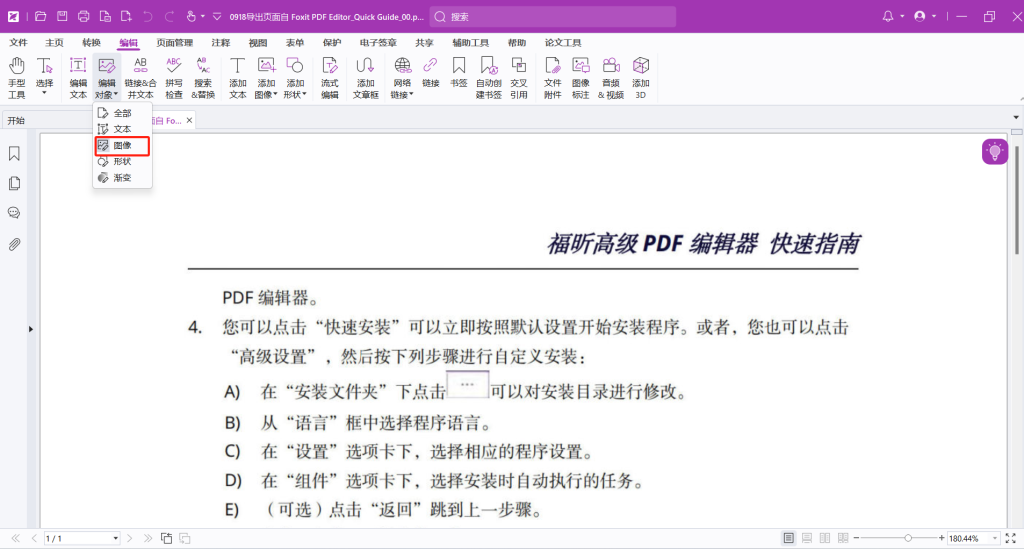Choose 文本 (Text) from the dropdown
The image size is (1024, 549).
coord(122,129)
